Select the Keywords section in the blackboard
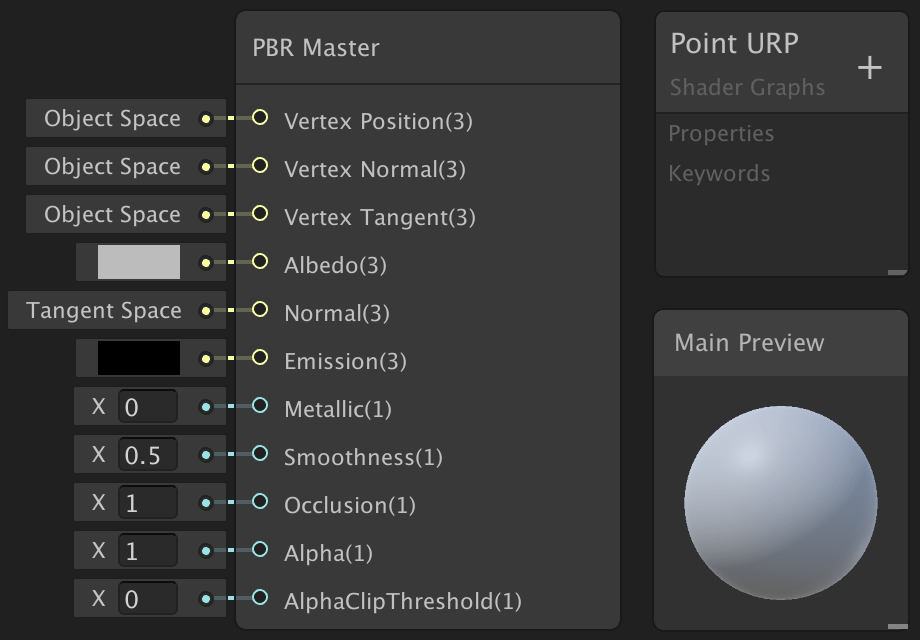The height and width of the screenshot is (640, 920). (x=719, y=174)
